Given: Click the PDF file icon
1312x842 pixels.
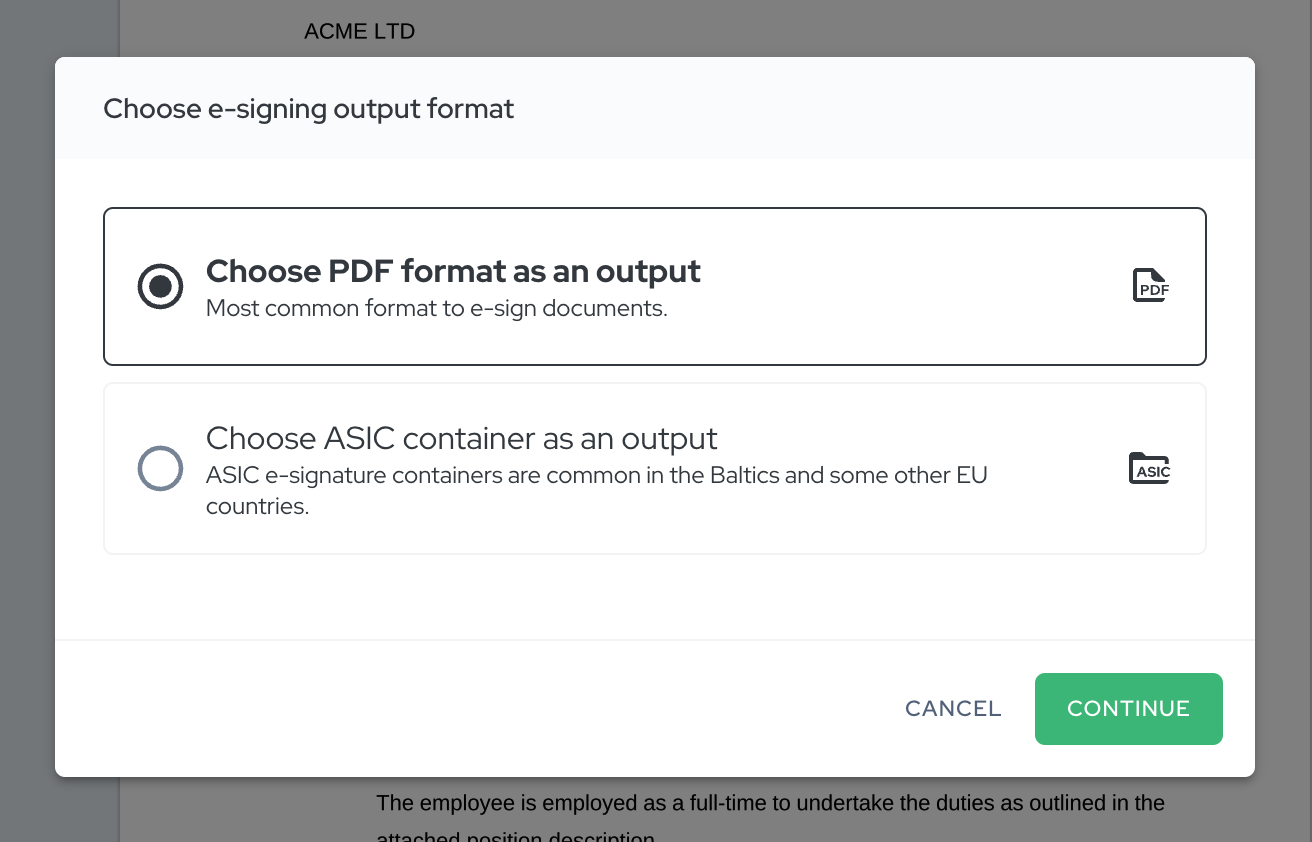Looking at the screenshot, I should coord(1150,286).
